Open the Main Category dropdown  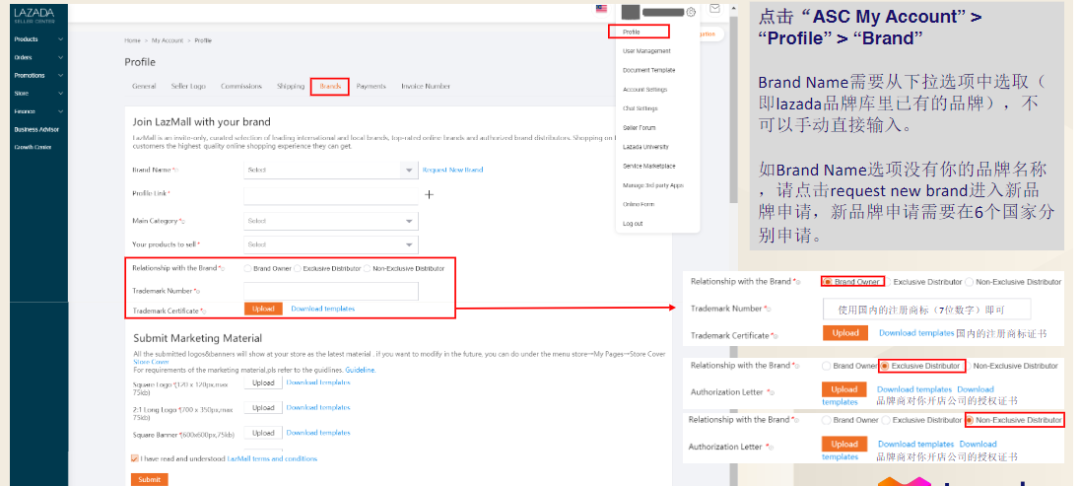pos(331,221)
